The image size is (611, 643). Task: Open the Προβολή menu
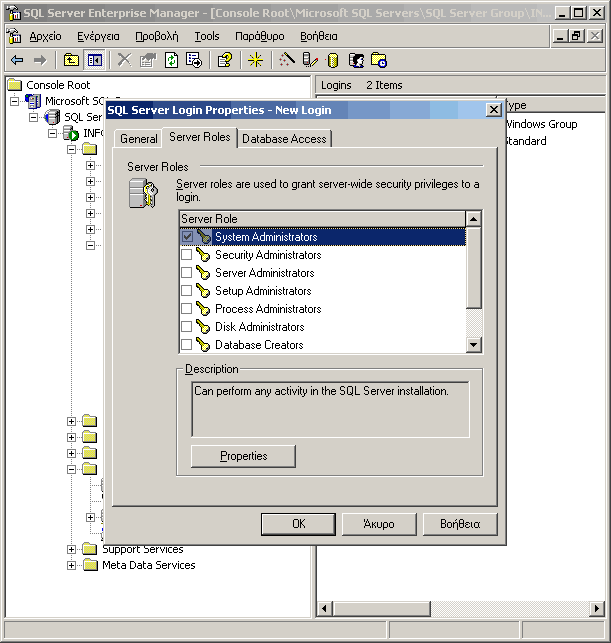157,36
